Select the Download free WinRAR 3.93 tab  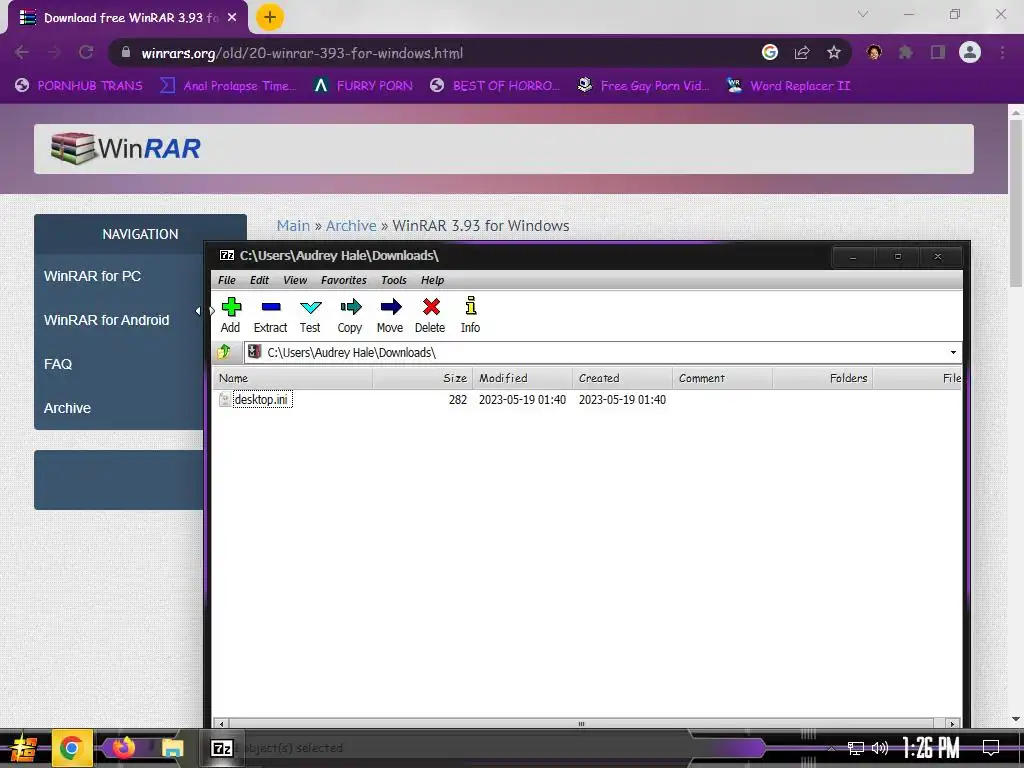tap(127, 18)
